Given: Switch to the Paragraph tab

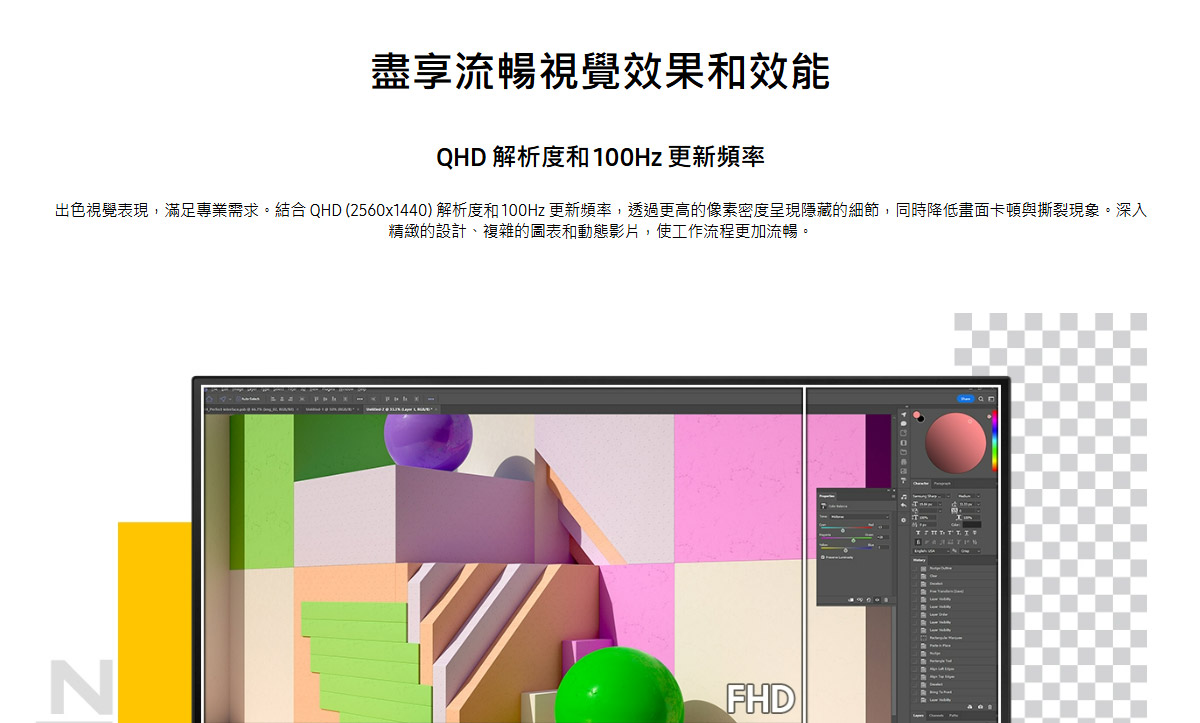Looking at the screenshot, I should tap(942, 483).
